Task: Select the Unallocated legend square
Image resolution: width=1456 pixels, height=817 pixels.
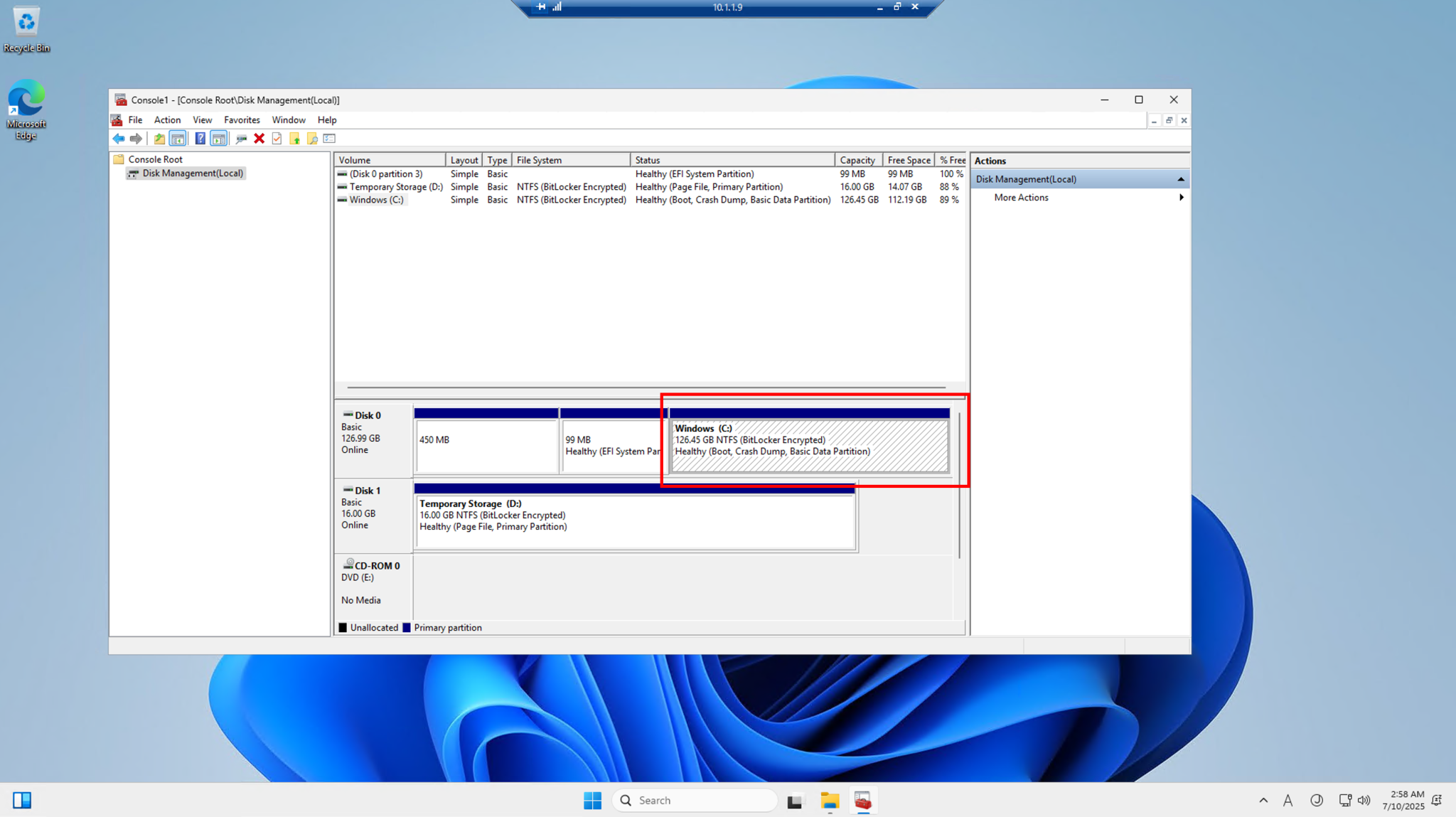Action: point(343,627)
